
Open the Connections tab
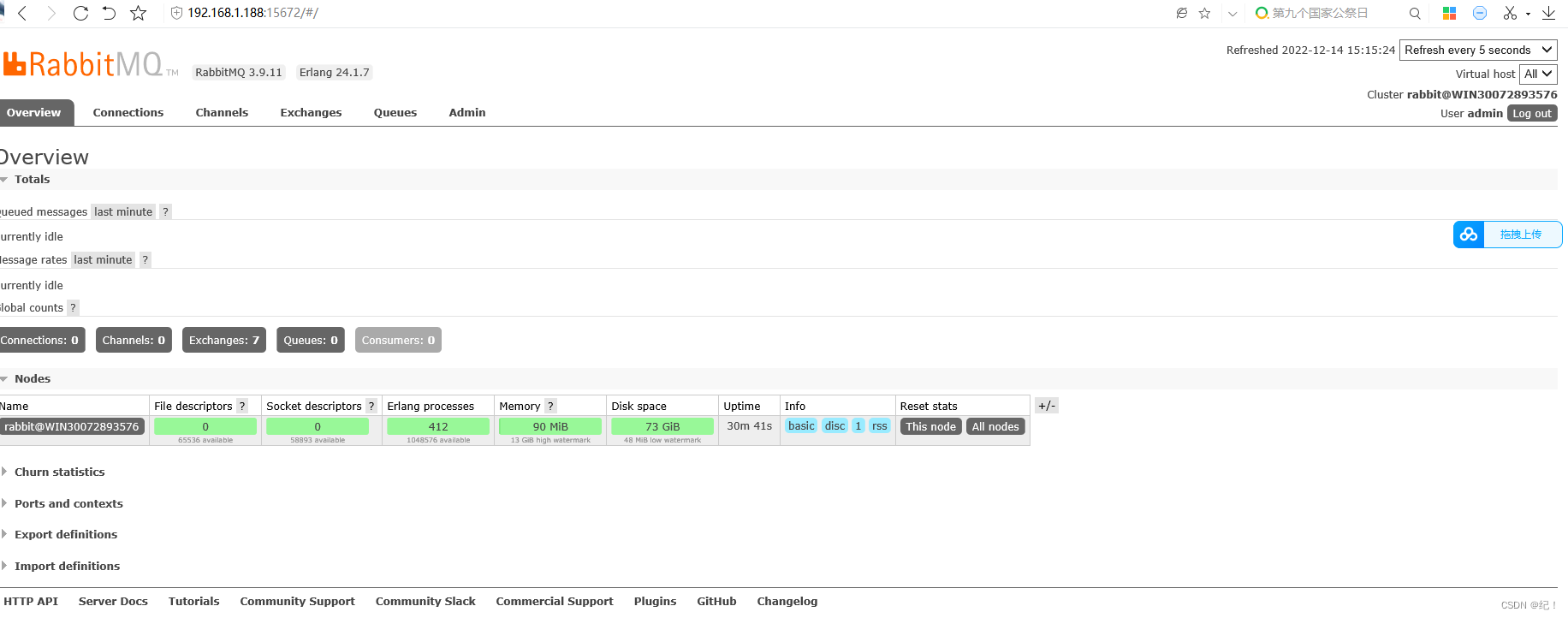tap(128, 112)
